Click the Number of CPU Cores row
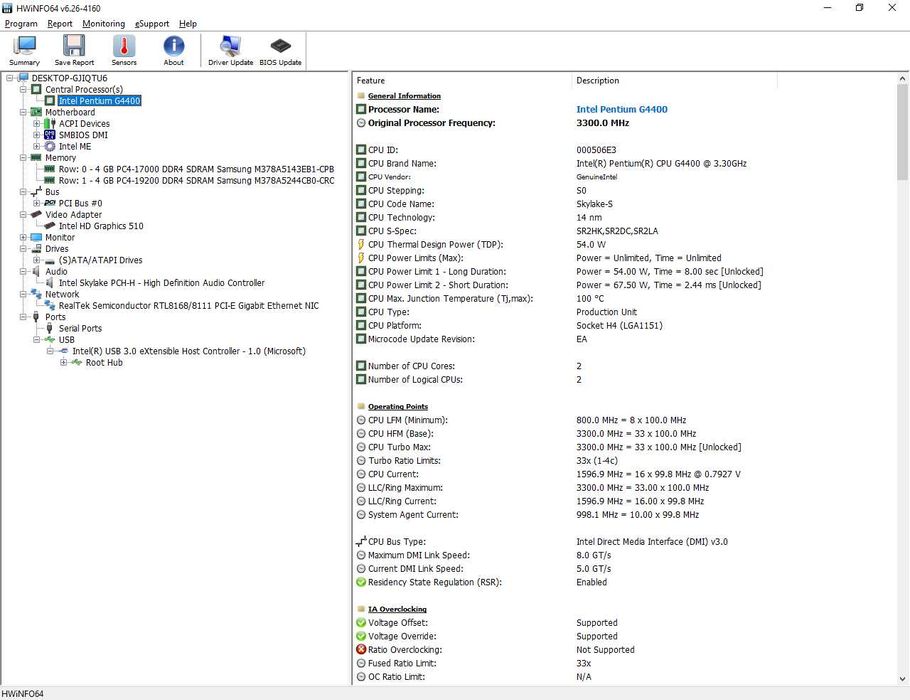The height and width of the screenshot is (700, 910). click(x=624, y=366)
